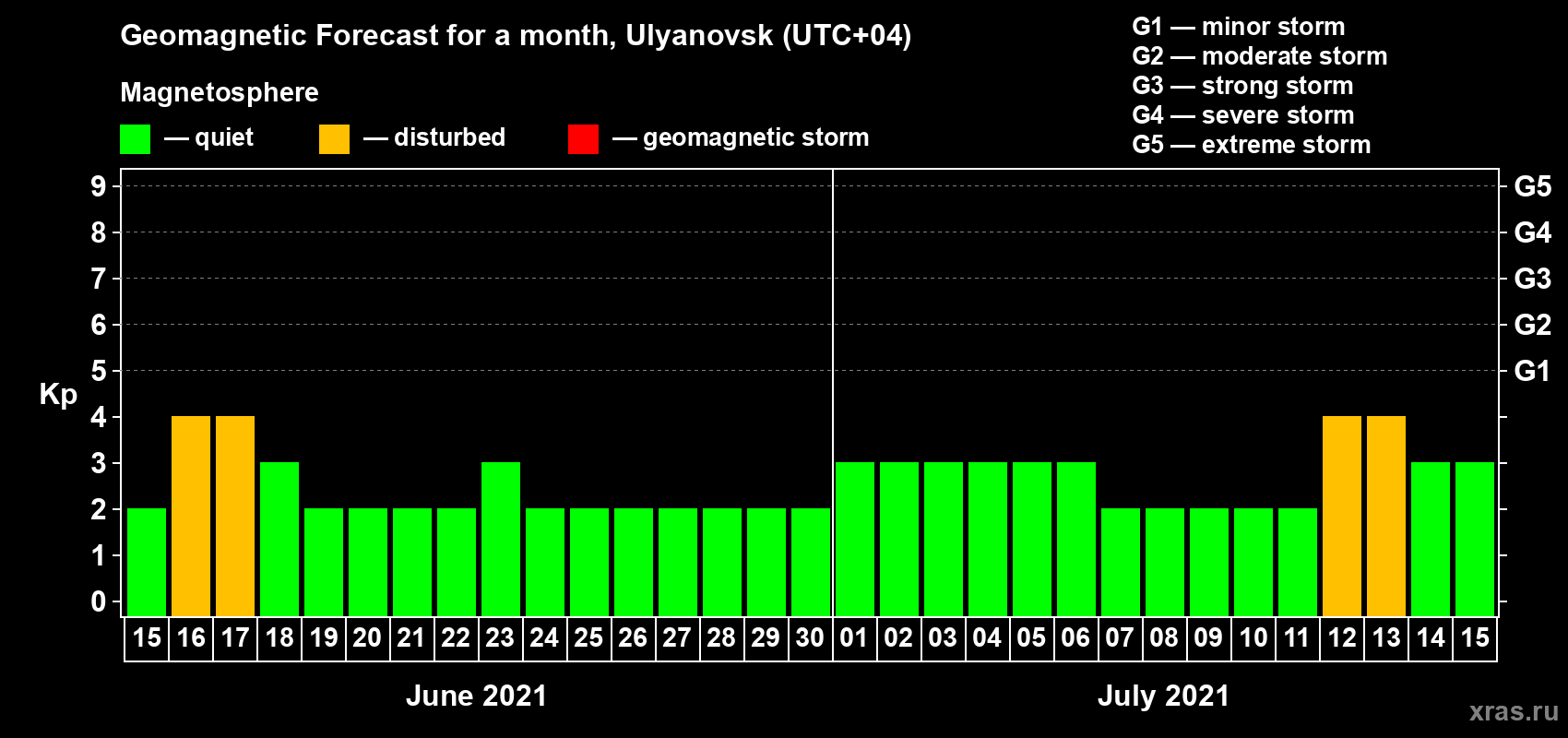Click the green quiet legend swatch
Viewport: 1568px width, 738px height.
pyautogui.click(x=135, y=139)
